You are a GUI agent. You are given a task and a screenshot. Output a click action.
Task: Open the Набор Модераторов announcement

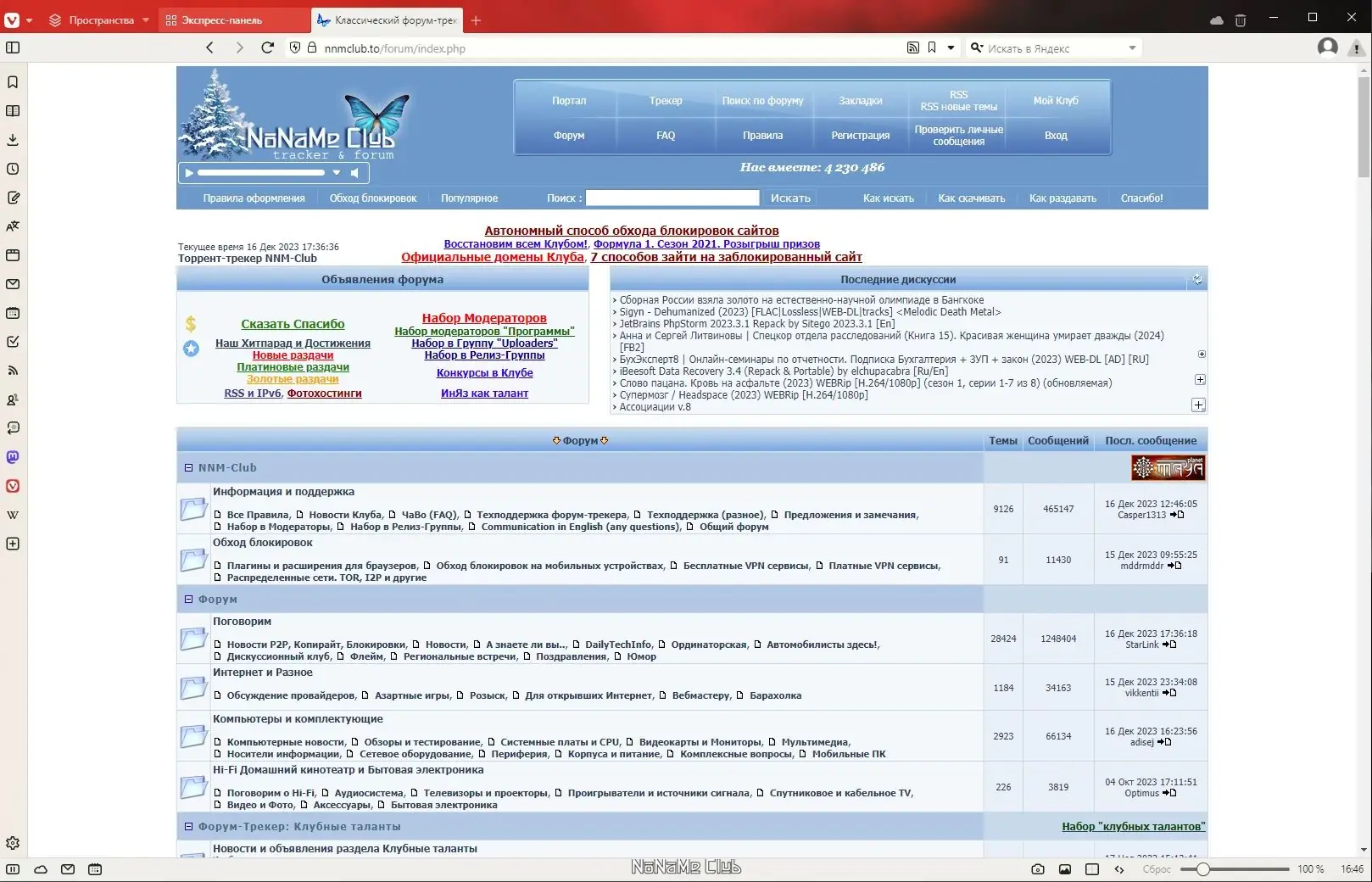(x=484, y=318)
